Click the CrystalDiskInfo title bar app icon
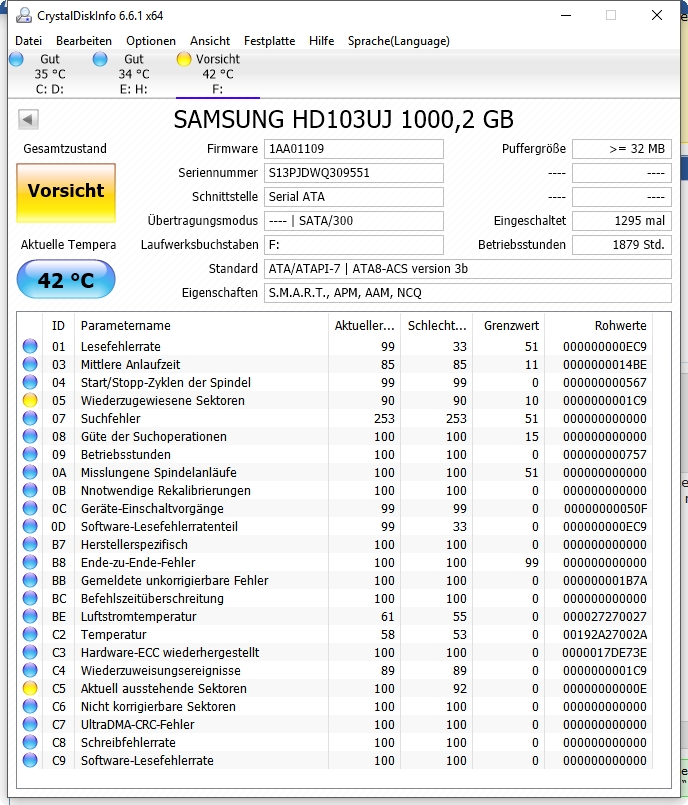Screen dimensions: 688x805 [24, 16]
